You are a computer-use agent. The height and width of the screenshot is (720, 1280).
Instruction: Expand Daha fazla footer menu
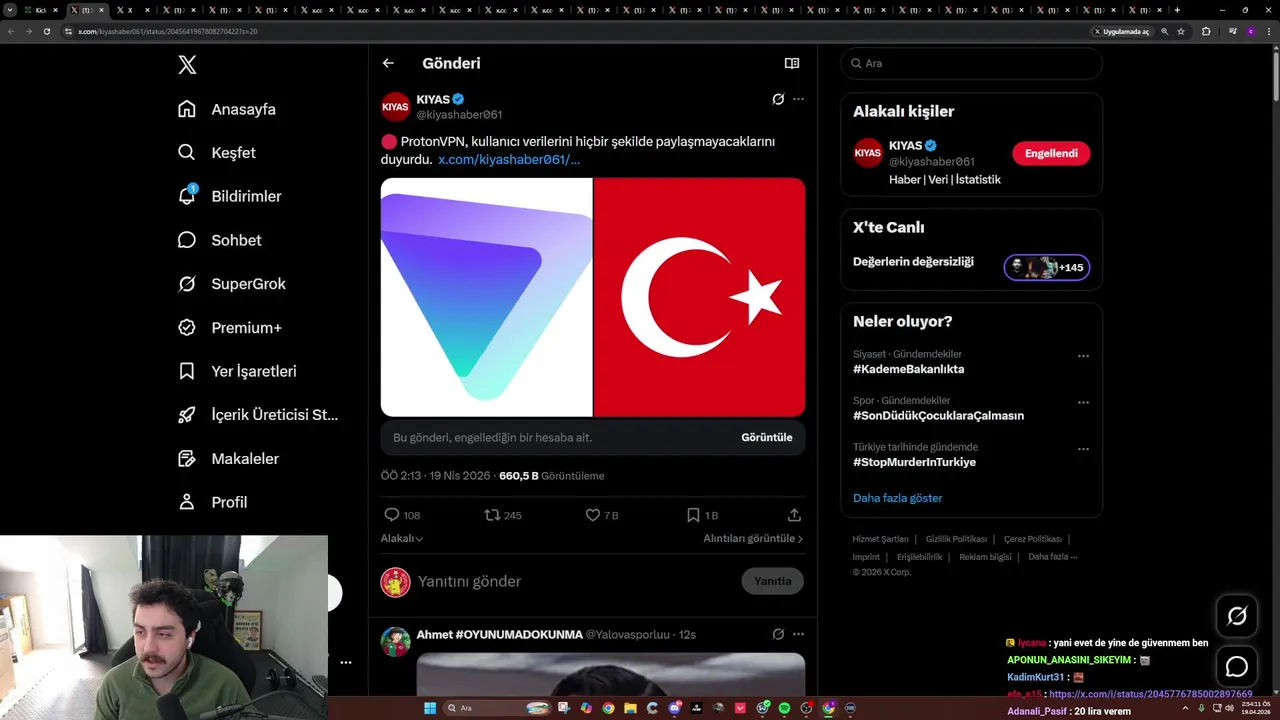coord(1052,557)
